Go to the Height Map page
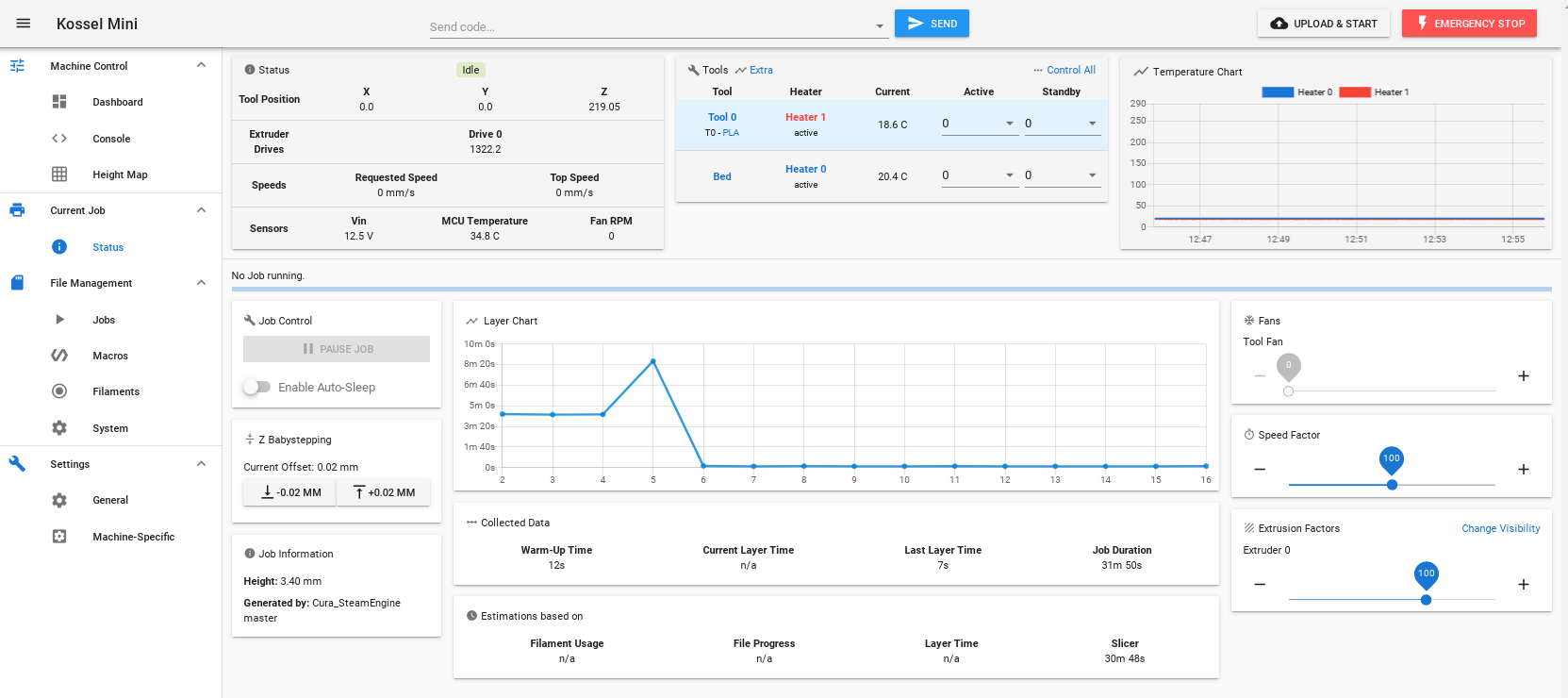The width and height of the screenshot is (1568, 698). (x=120, y=174)
